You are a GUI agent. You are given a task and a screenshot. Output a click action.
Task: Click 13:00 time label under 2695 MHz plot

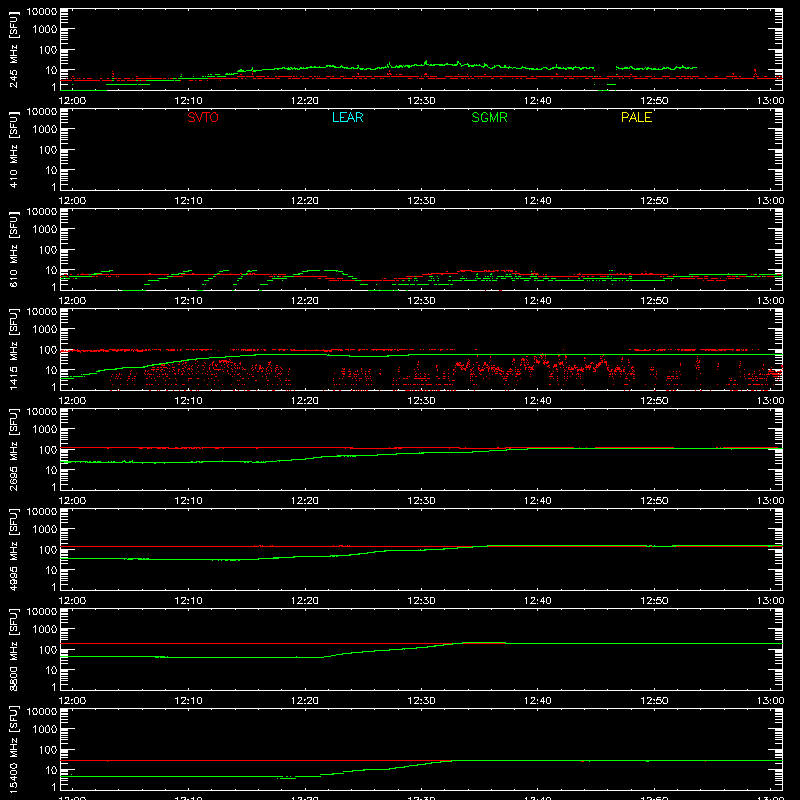pyautogui.click(x=770, y=501)
